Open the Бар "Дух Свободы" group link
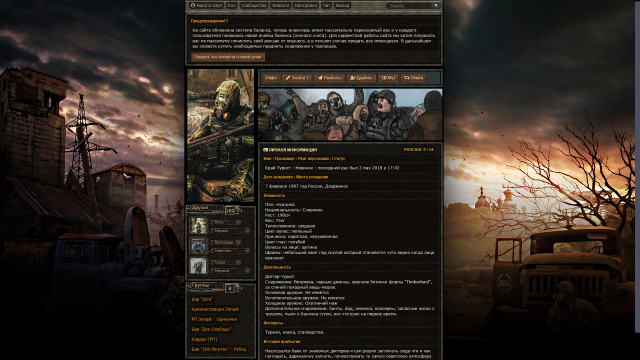The width and height of the screenshot is (640, 360). coord(211,329)
